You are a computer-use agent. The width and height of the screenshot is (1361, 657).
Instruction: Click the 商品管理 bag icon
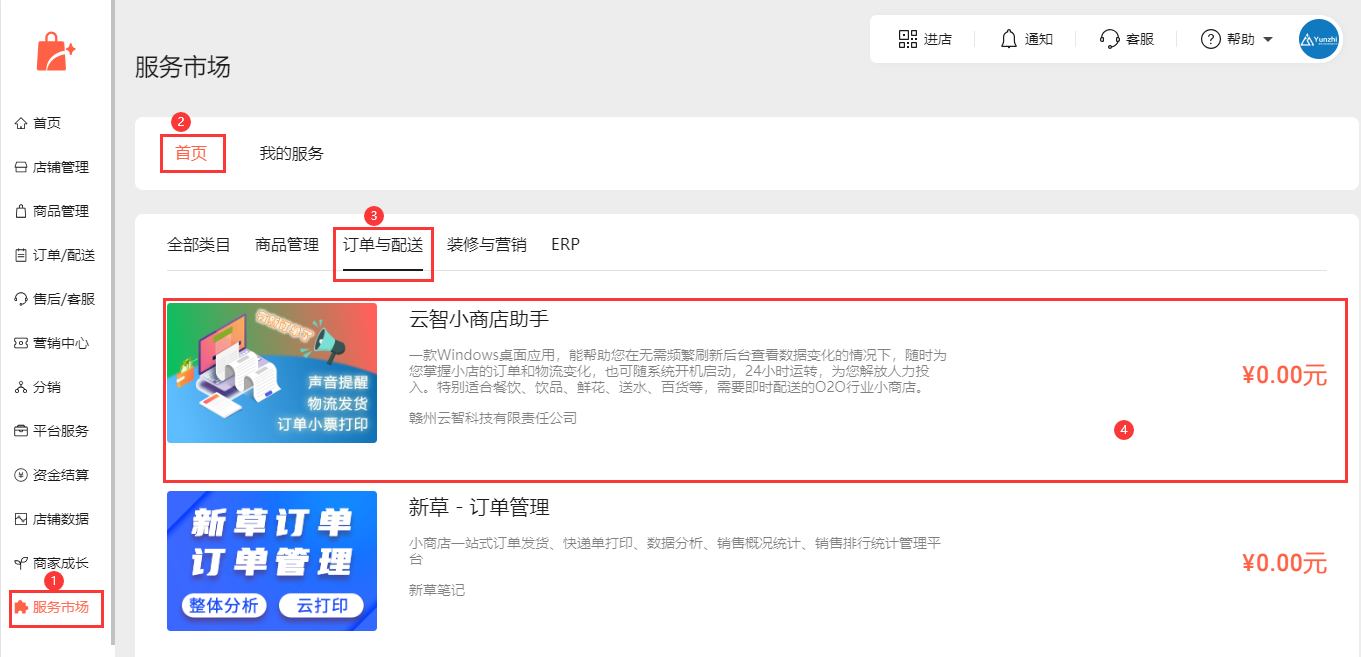click(21, 211)
